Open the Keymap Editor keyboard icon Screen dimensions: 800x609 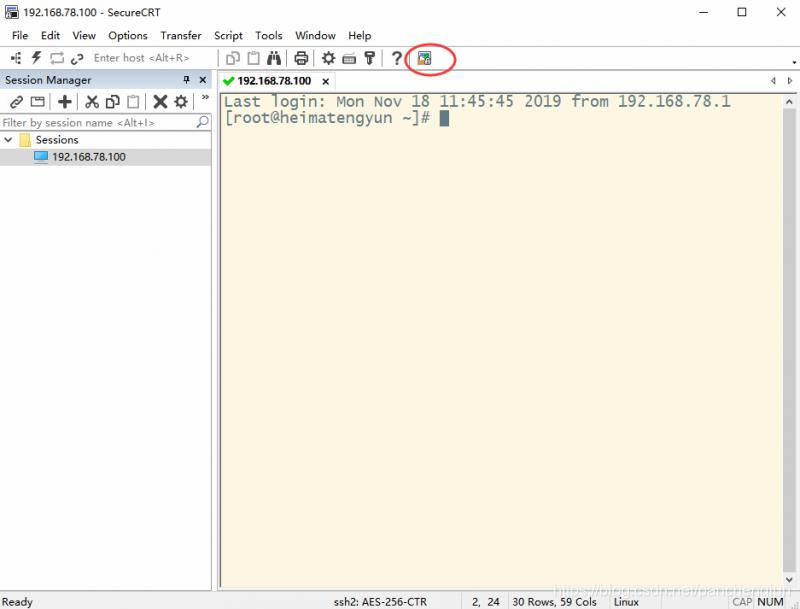click(349, 59)
